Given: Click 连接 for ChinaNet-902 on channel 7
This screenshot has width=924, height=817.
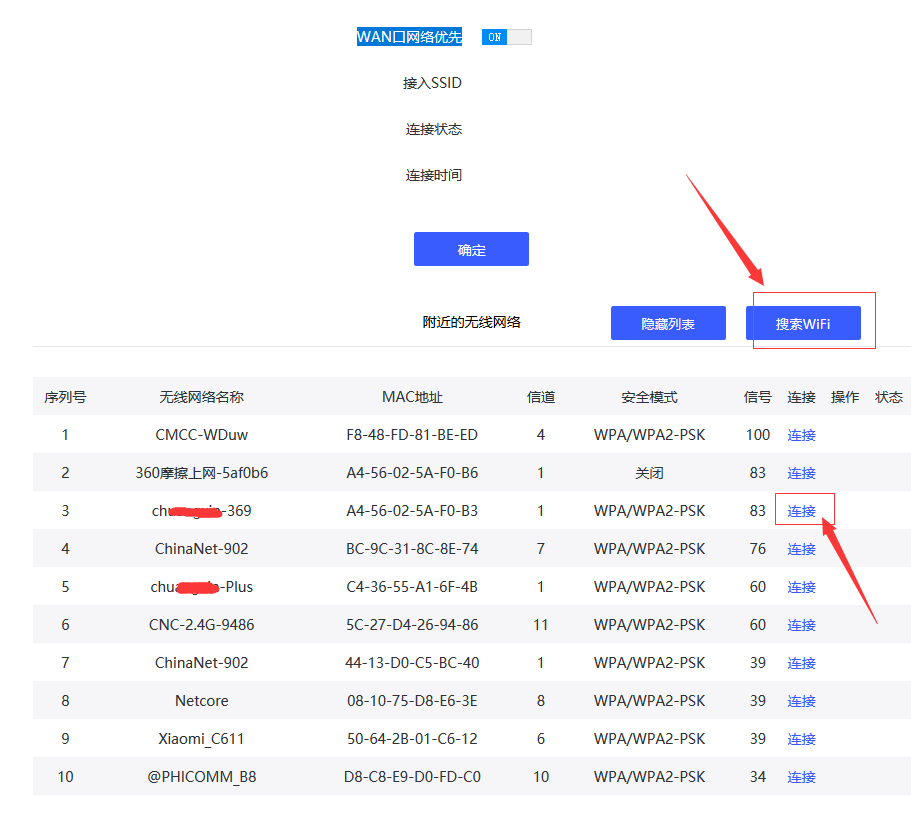Looking at the screenshot, I should 801,549.
